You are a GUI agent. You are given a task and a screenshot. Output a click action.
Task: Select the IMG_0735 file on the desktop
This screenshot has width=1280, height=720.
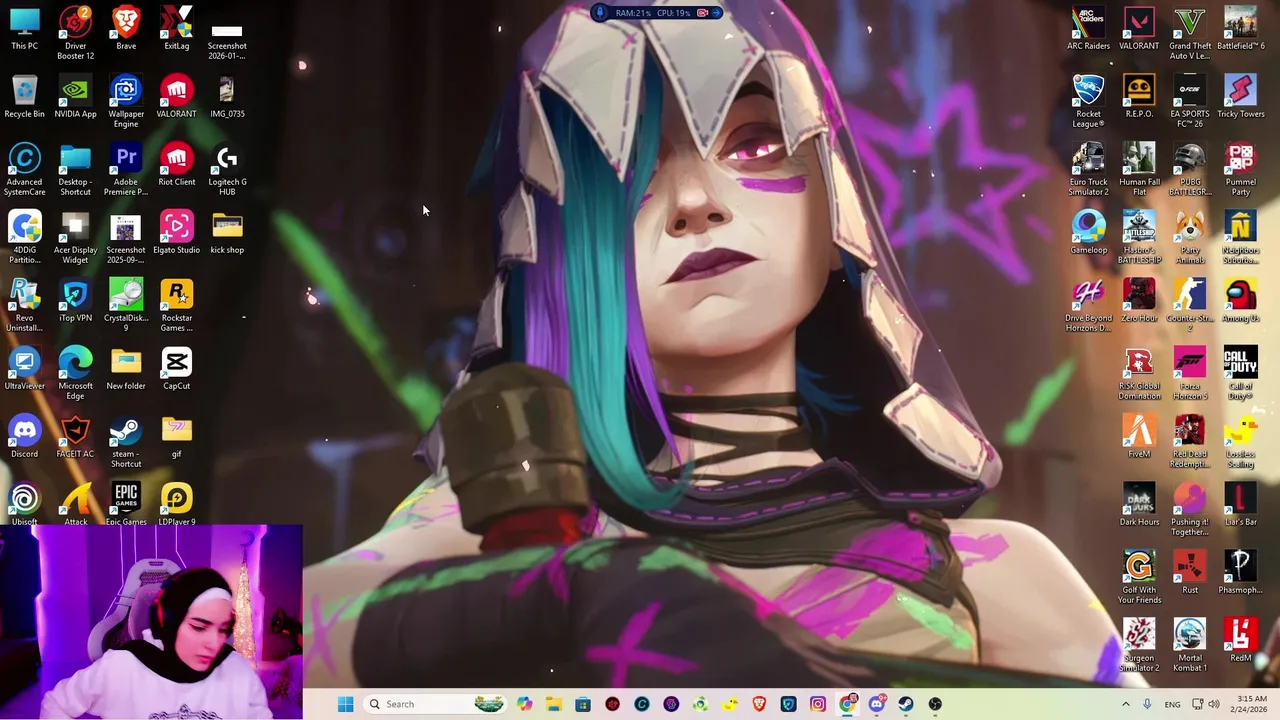227,97
